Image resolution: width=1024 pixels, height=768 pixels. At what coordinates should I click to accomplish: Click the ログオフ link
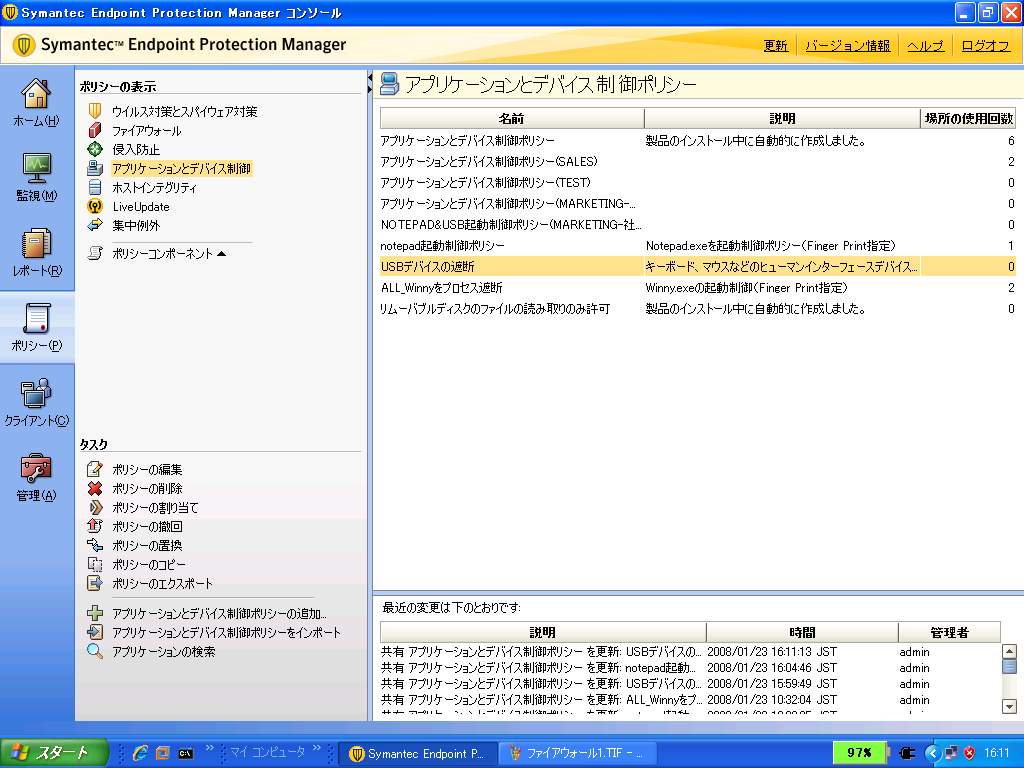985,46
